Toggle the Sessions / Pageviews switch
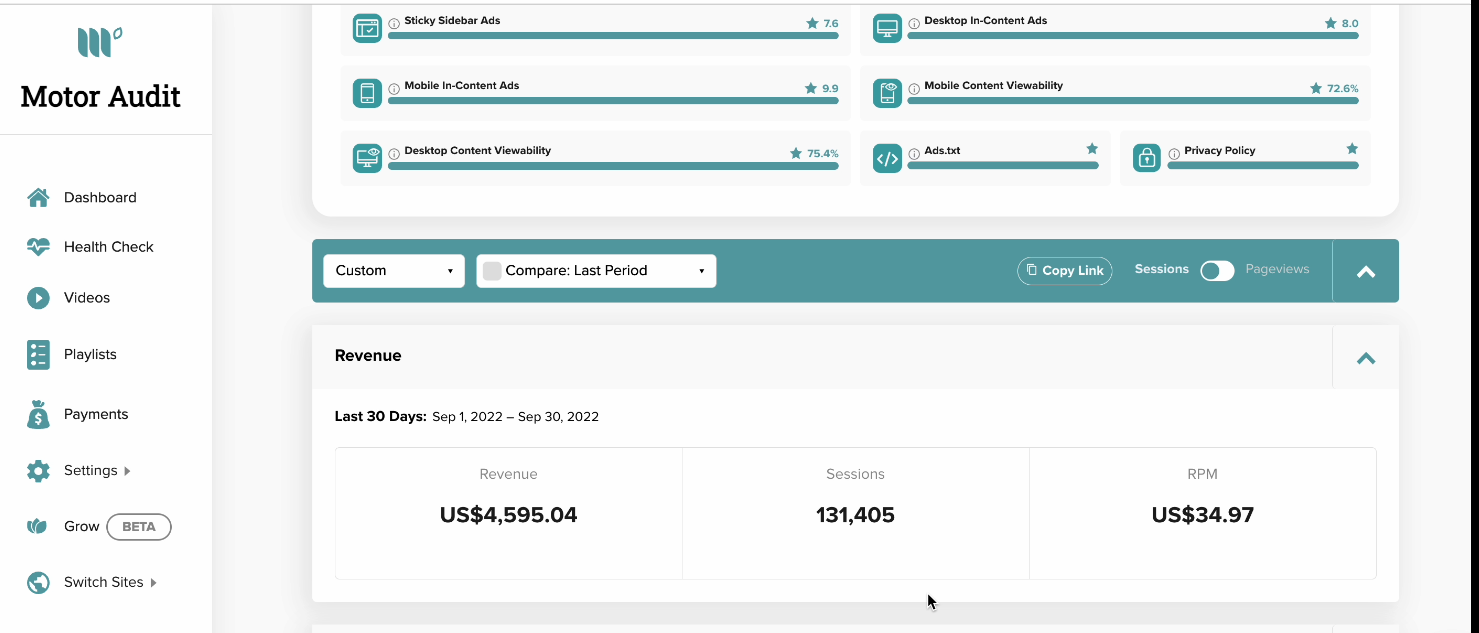This screenshot has width=1479, height=633. pos(1217,270)
